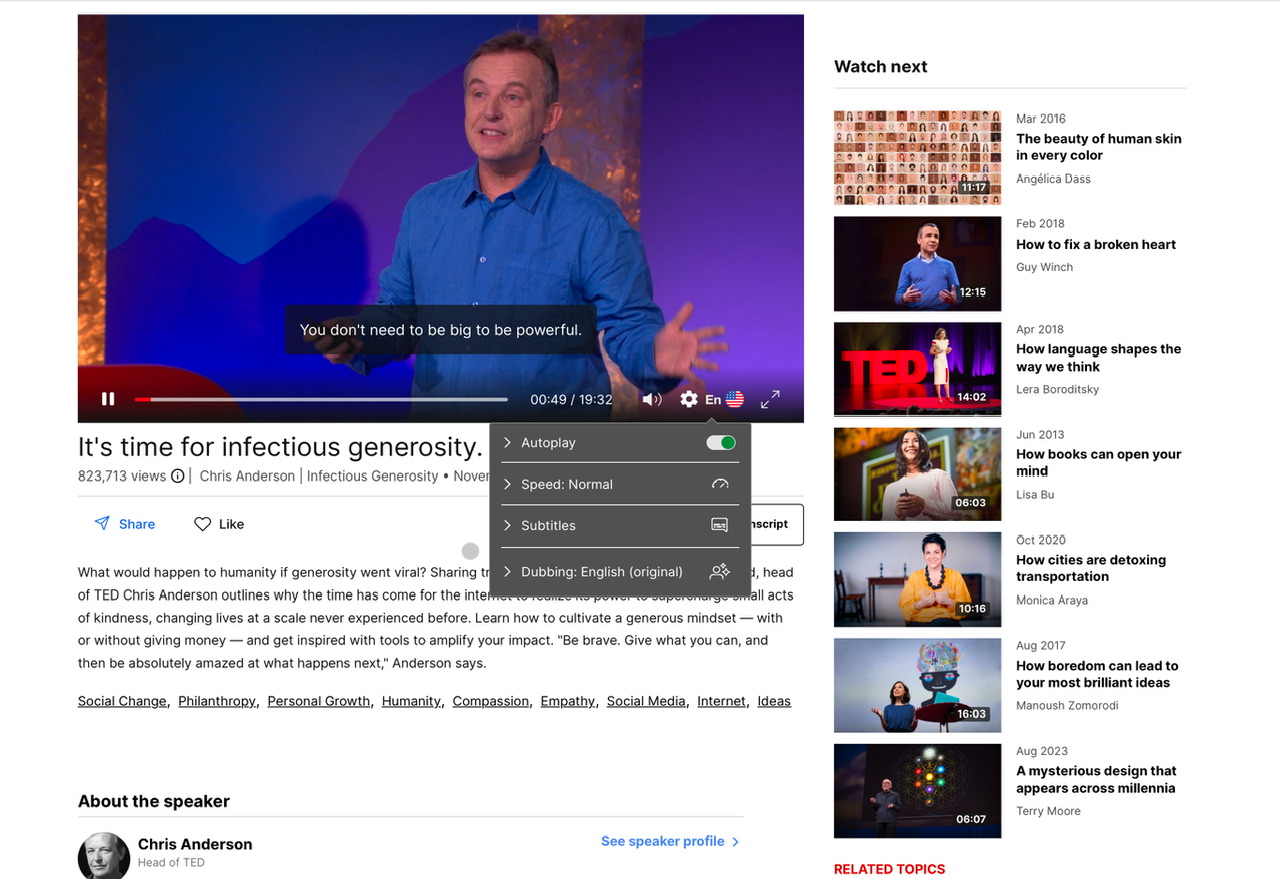The image size is (1280, 879).
Task: Click speaker name Guy Winch
Action: coord(1044,267)
